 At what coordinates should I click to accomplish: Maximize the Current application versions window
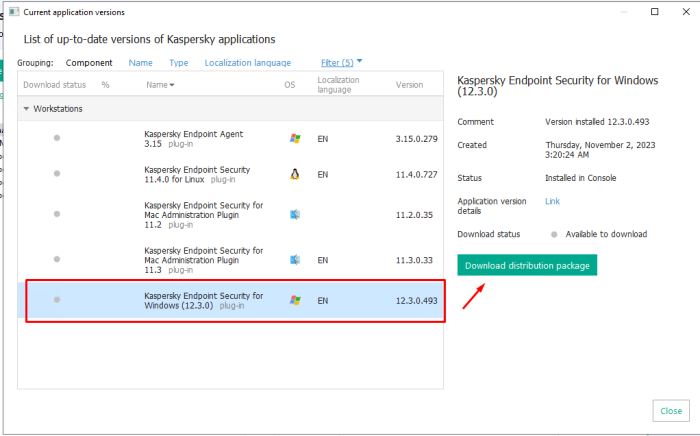[x=654, y=12]
